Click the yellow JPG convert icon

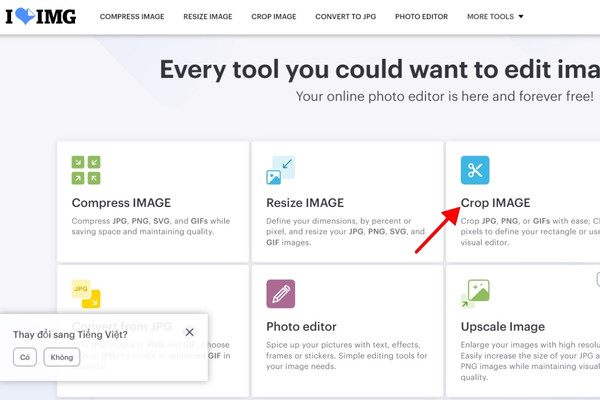click(86, 294)
